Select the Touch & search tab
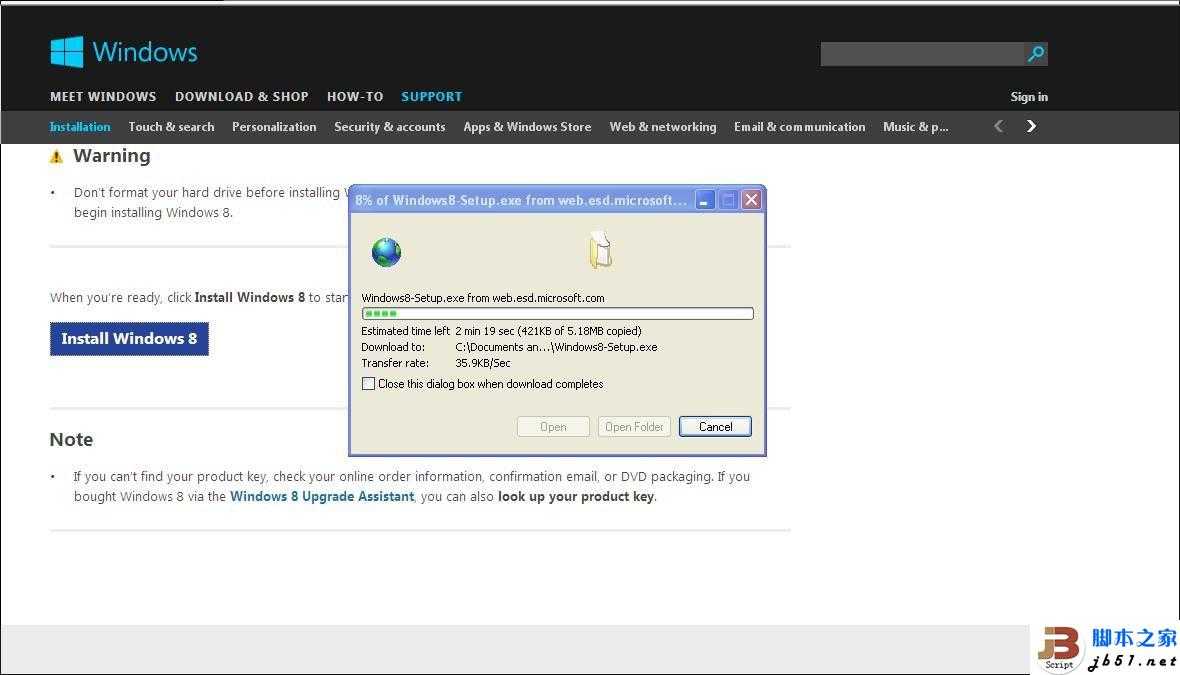 coord(171,126)
